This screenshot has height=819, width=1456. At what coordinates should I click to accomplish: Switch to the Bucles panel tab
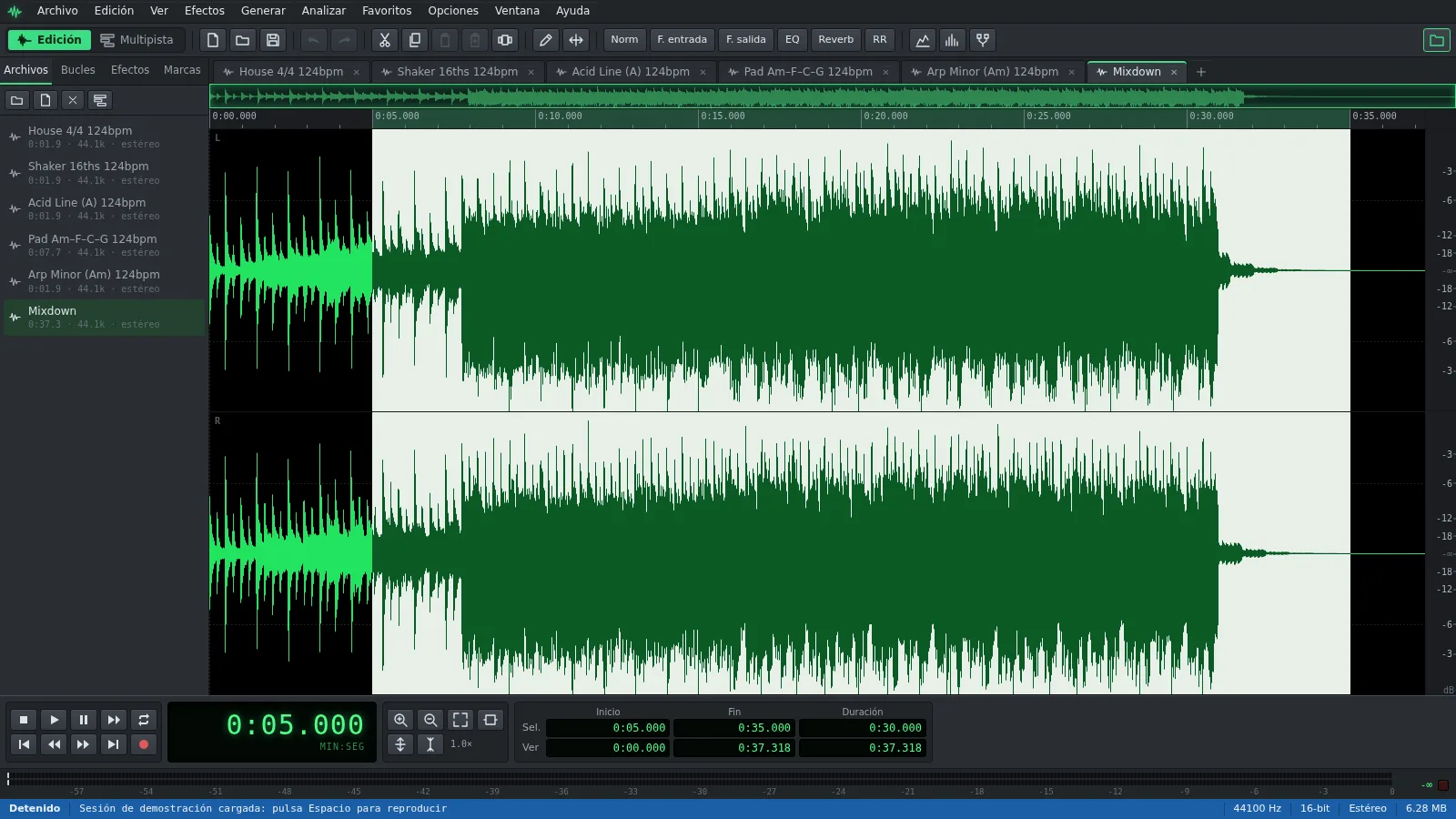tap(78, 70)
